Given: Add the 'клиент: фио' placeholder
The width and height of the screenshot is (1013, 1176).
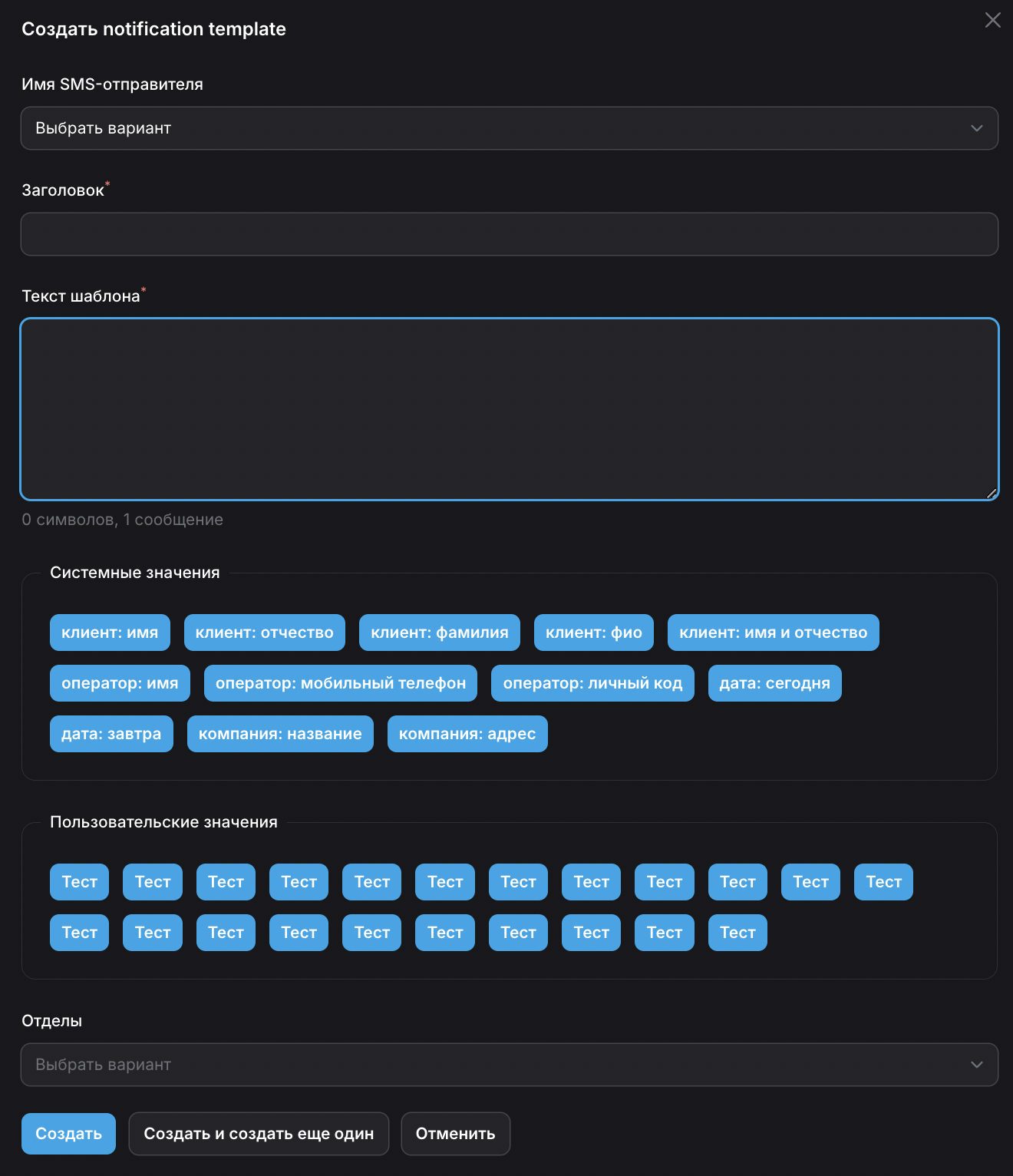Looking at the screenshot, I should (x=593, y=633).
